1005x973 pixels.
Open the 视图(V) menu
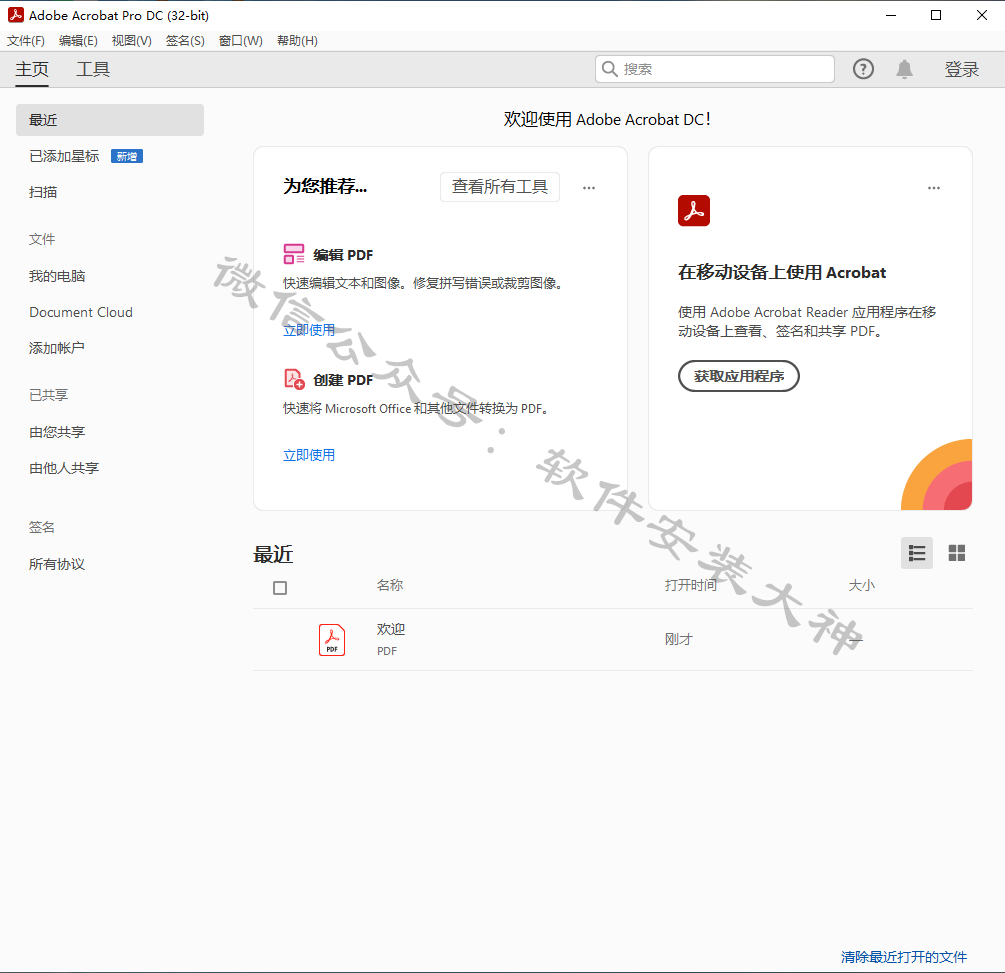[131, 40]
